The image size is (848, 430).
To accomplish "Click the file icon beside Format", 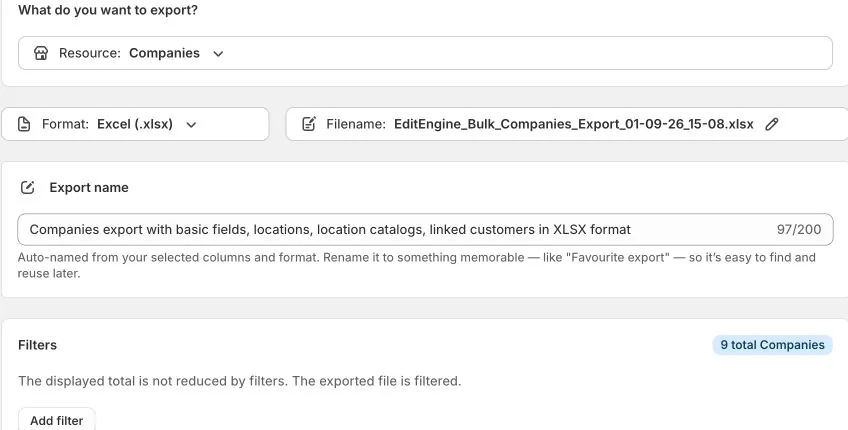I will 24,124.
